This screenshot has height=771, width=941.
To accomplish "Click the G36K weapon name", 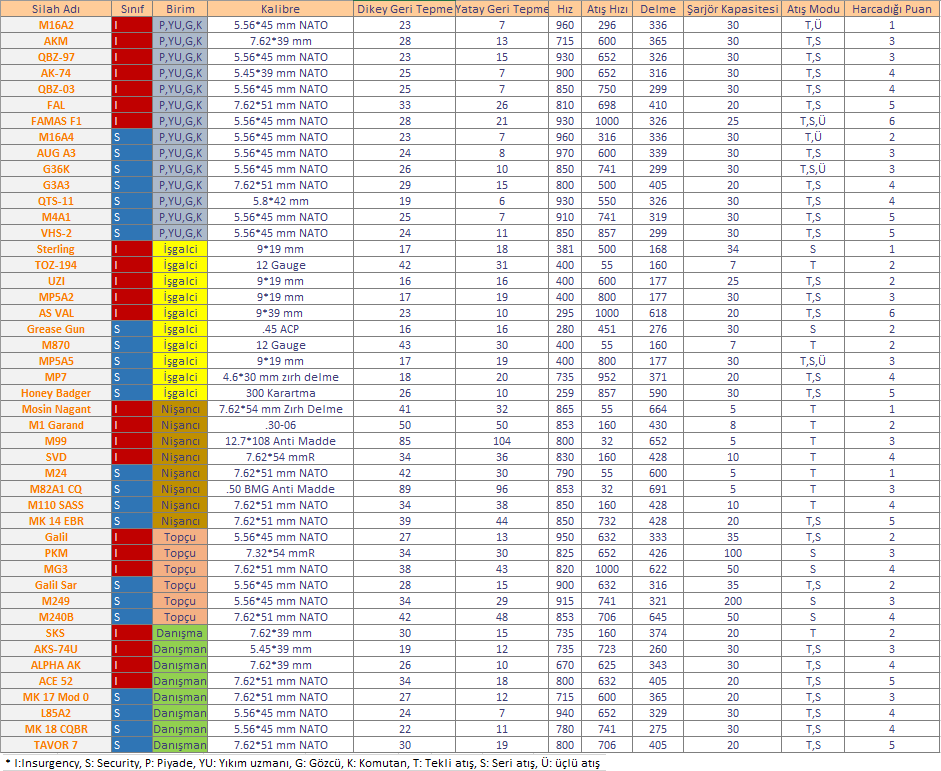I will tap(56, 169).
